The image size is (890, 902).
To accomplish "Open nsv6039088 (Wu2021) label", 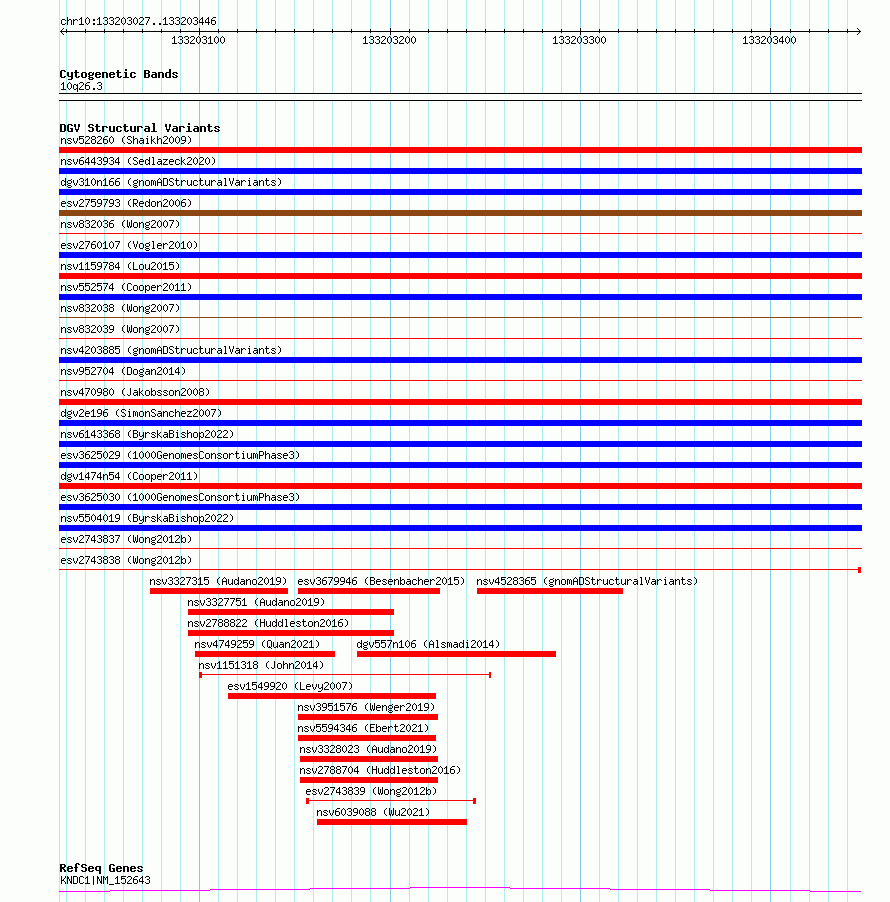I will coord(373,812).
